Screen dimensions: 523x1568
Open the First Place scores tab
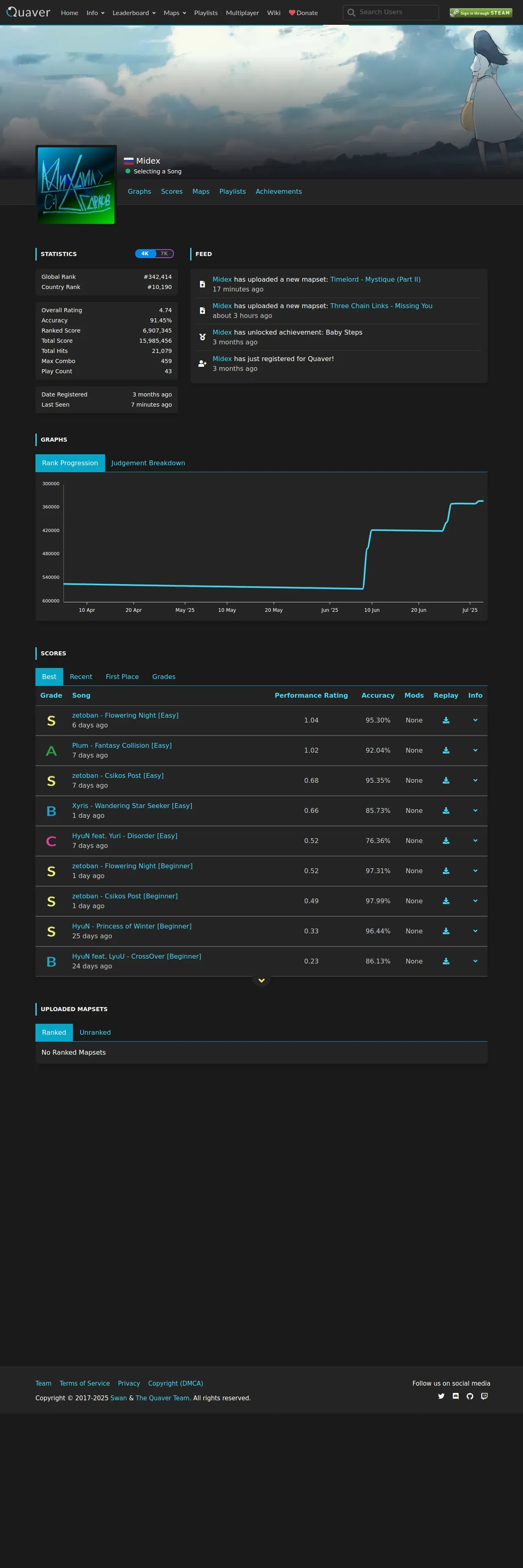122,677
